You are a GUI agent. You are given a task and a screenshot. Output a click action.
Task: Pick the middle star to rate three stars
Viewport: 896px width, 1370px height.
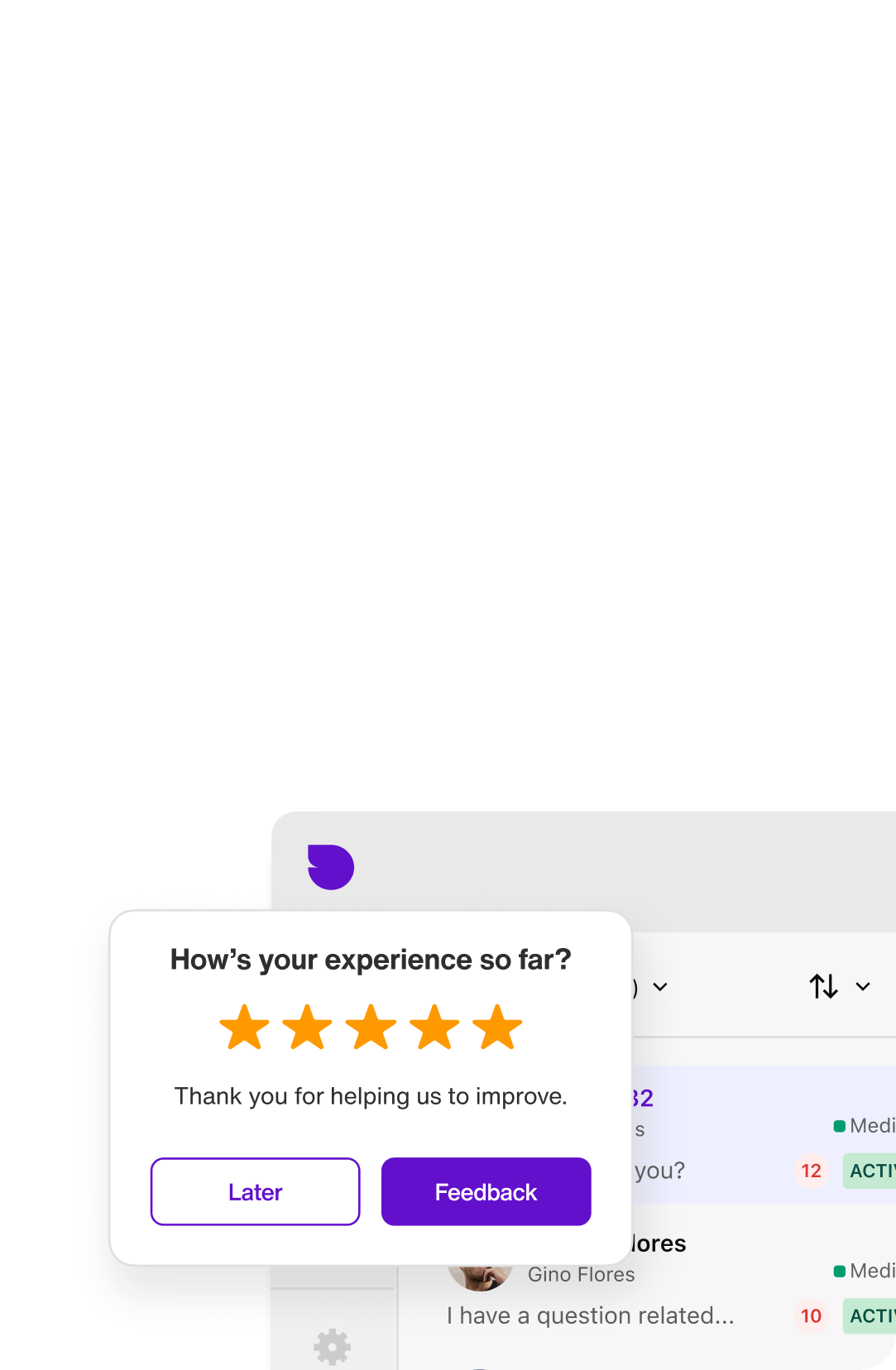tap(371, 1027)
